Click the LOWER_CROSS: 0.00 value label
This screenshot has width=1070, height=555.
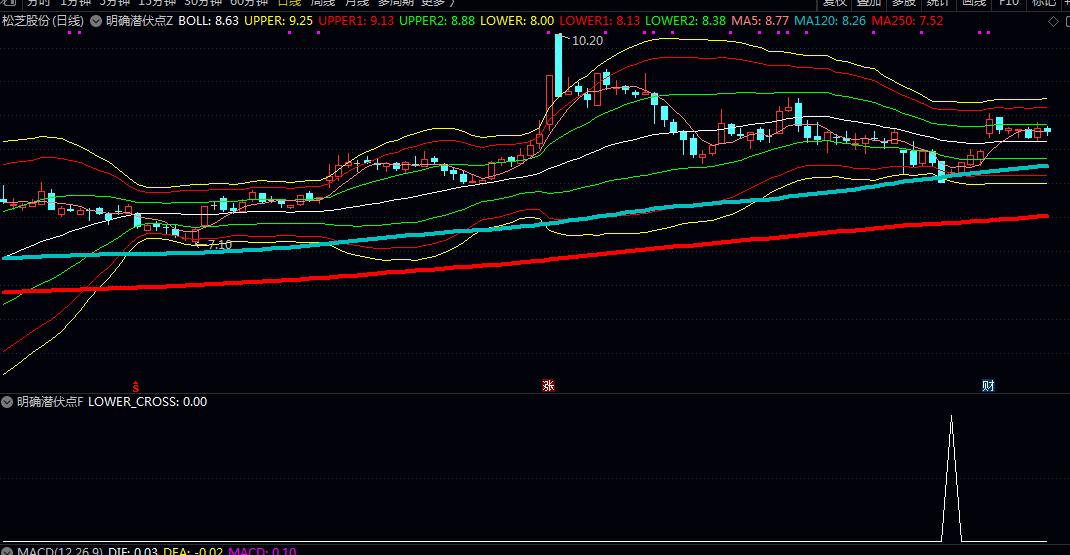pyautogui.click(x=147, y=402)
